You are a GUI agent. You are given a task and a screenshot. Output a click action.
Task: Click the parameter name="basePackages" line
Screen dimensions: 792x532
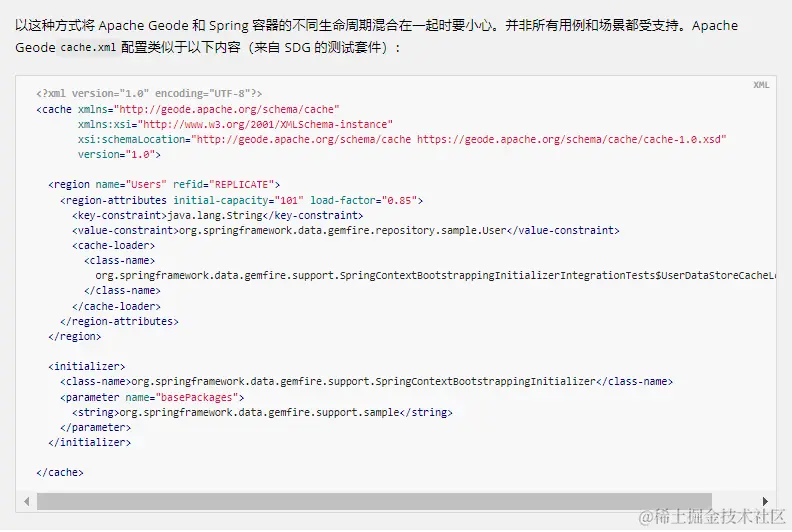point(152,397)
